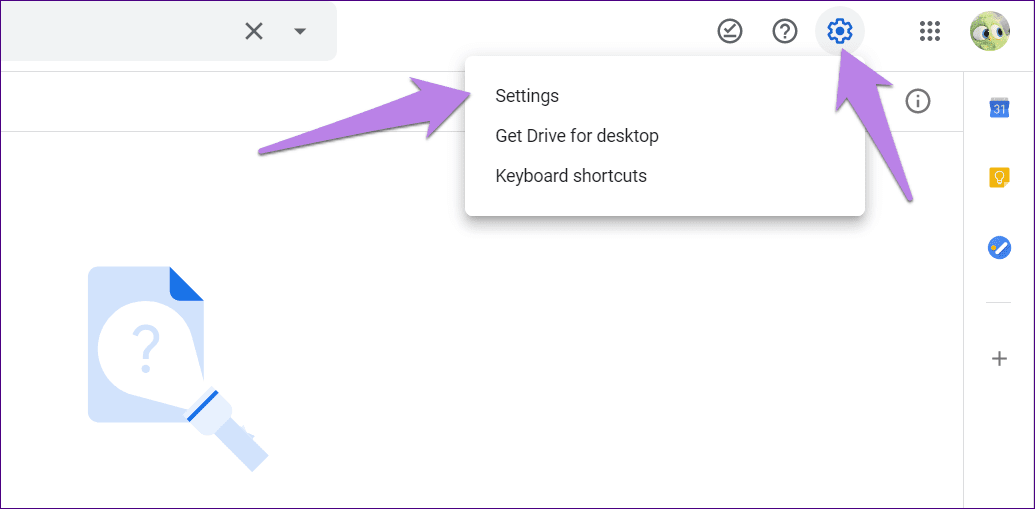
Task: Click the faded question mark in the illustration
Action: (146, 351)
